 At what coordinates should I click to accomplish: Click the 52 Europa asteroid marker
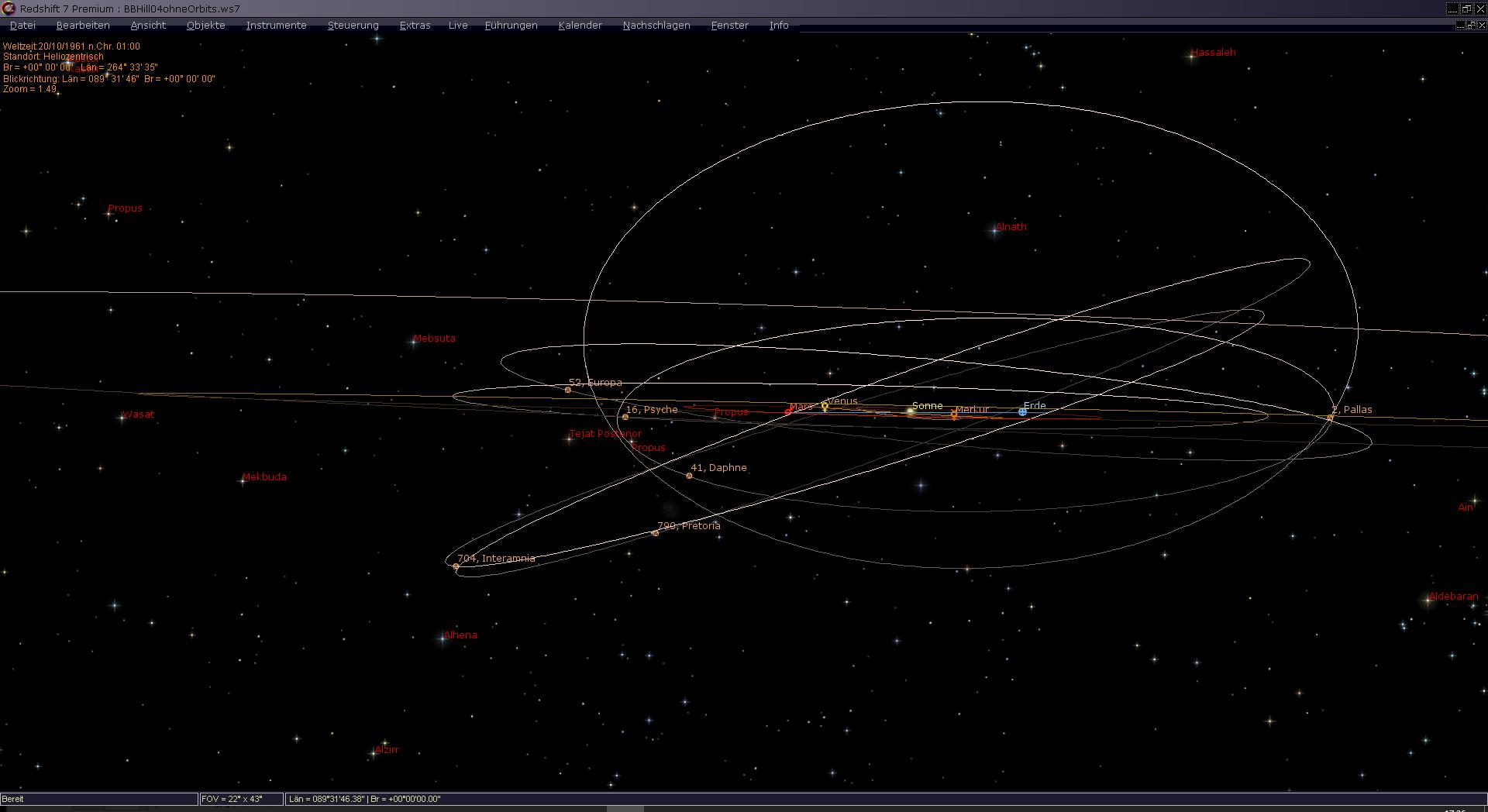(568, 390)
